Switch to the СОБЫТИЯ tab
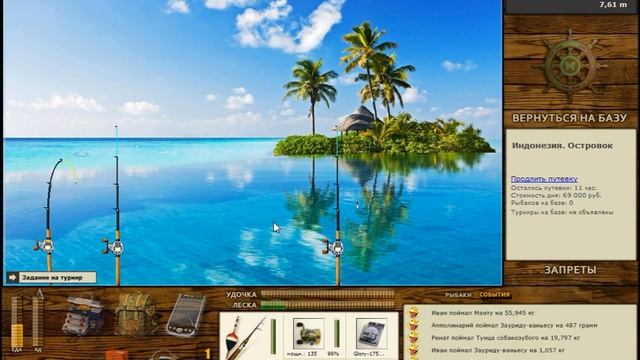The image size is (640, 360). click(x=494, y=294)
